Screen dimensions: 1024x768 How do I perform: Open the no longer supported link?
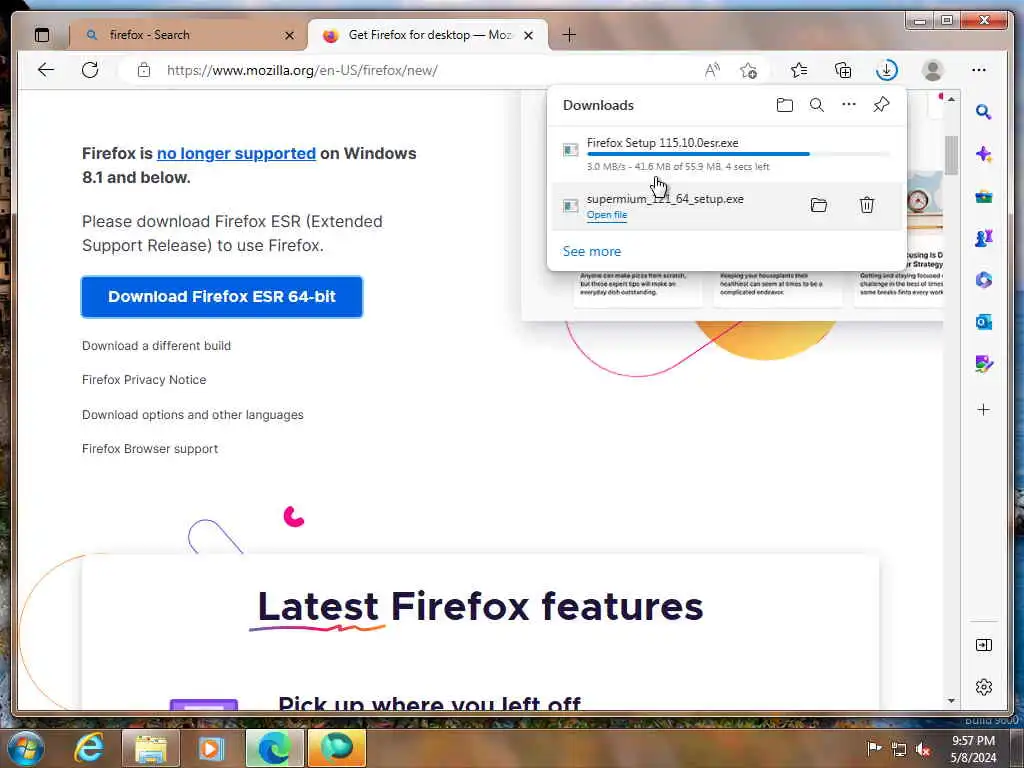236,153
